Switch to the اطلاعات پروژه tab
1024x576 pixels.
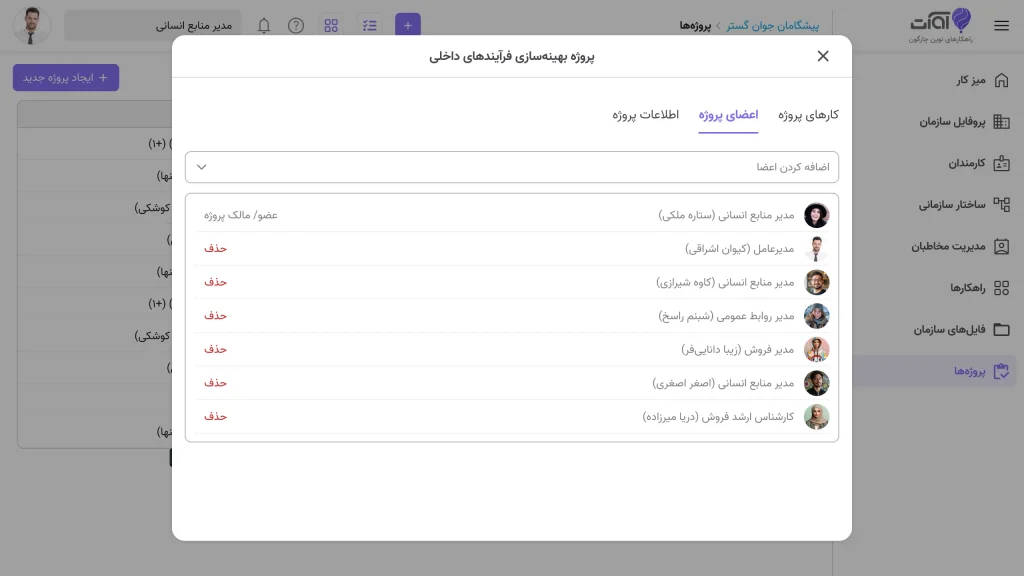coord(645,115)
